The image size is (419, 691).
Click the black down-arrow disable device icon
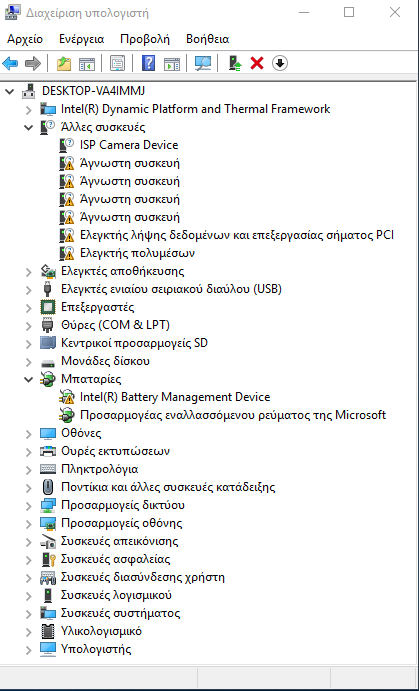point(280,63)
